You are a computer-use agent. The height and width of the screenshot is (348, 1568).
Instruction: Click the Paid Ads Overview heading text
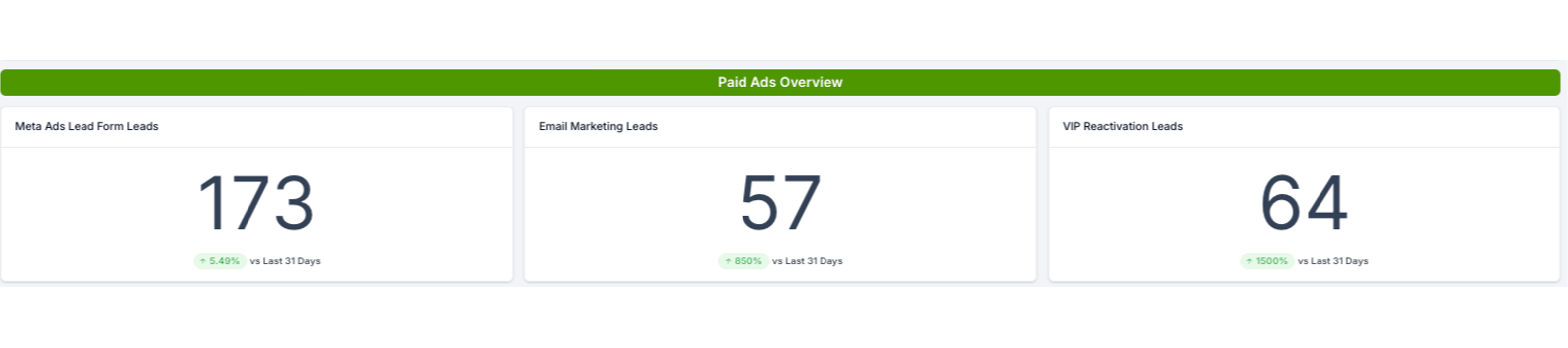(x=780, y=82)
